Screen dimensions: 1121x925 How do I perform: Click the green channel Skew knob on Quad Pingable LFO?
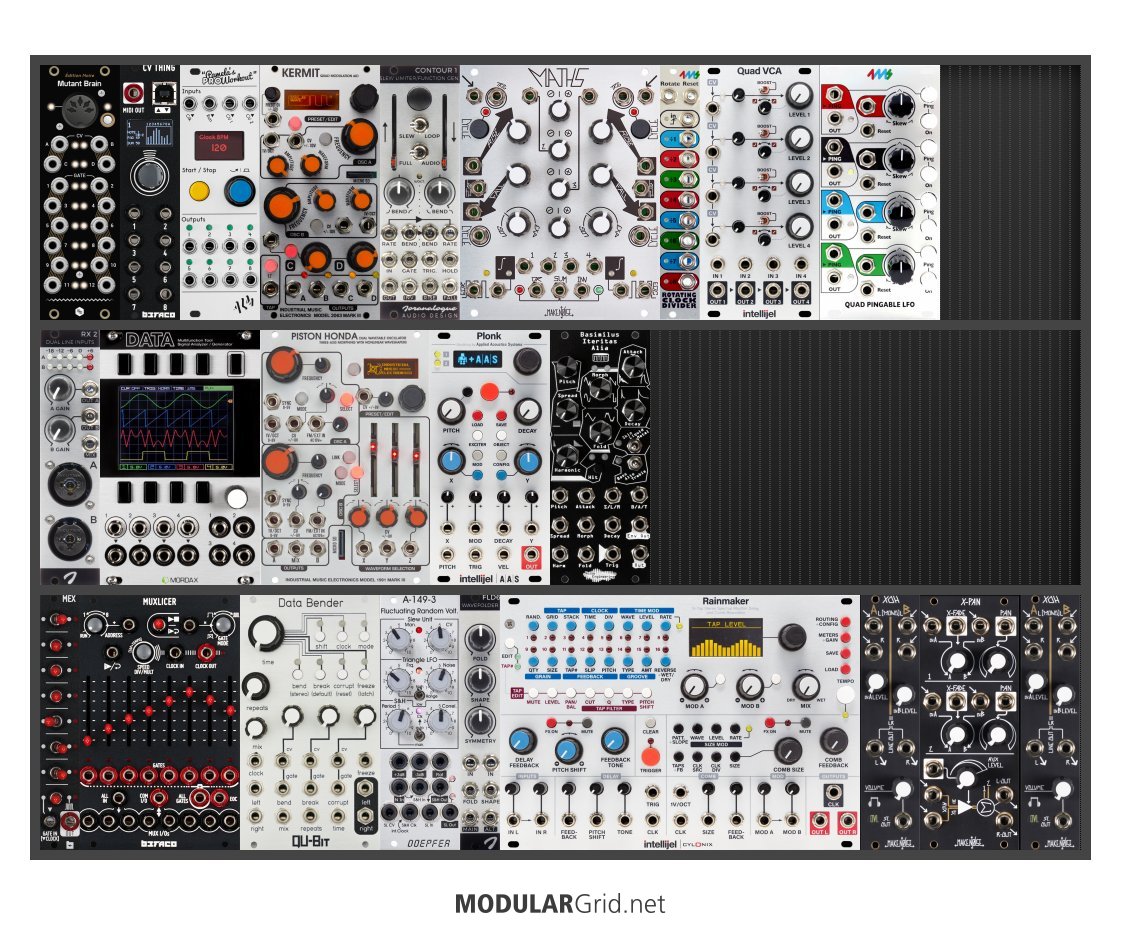pyautogui.click(x=898, y=265)
